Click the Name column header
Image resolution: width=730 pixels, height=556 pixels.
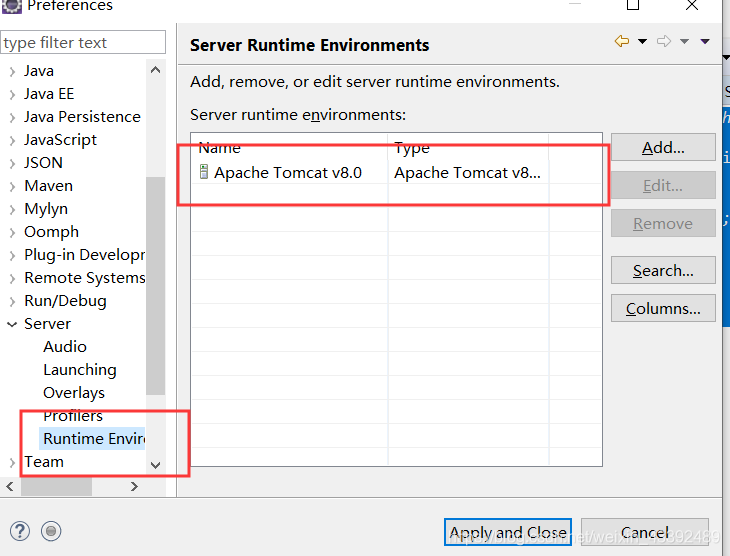tap(289, 148)
